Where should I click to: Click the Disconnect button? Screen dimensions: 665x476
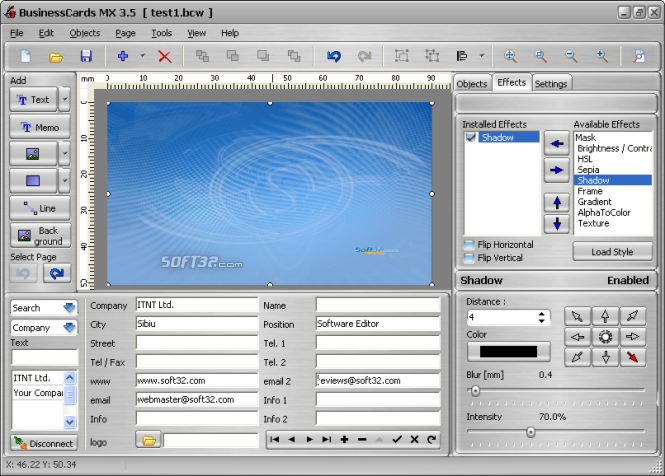point(44,443)
